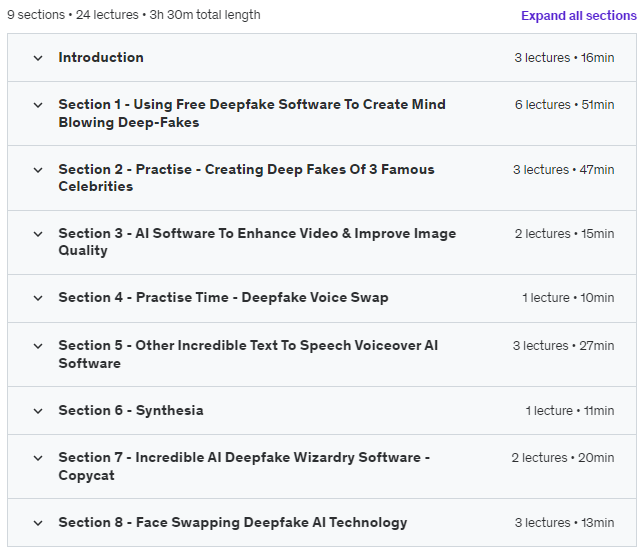The height and width of the screenshot is (550, 641).
Task: Click the Section 6 - Synthesia title
Action: tap(131, 410)
